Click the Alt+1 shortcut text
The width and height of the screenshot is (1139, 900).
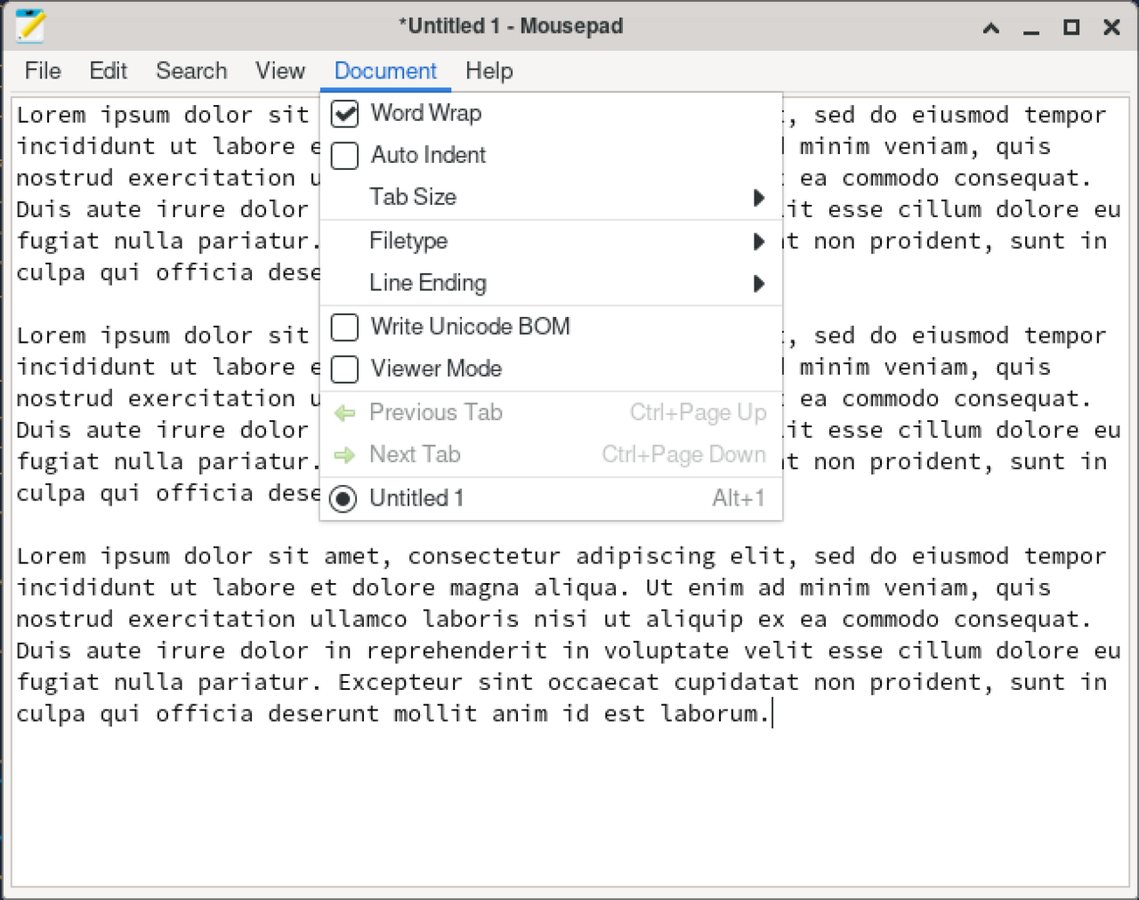pos(739,498)
